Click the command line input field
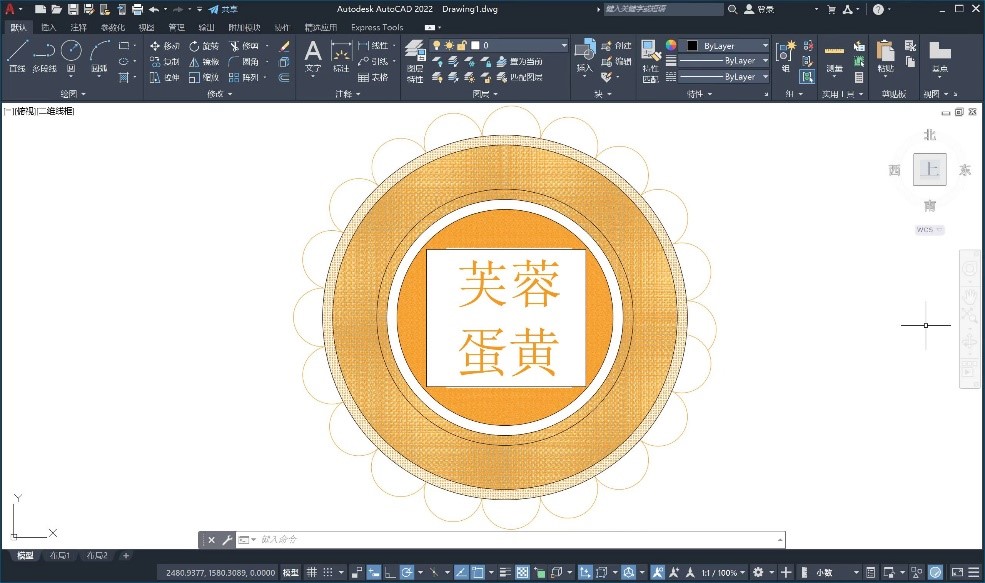Image resolution: width=985 pixels, height=583 pixels. [500, 540]
